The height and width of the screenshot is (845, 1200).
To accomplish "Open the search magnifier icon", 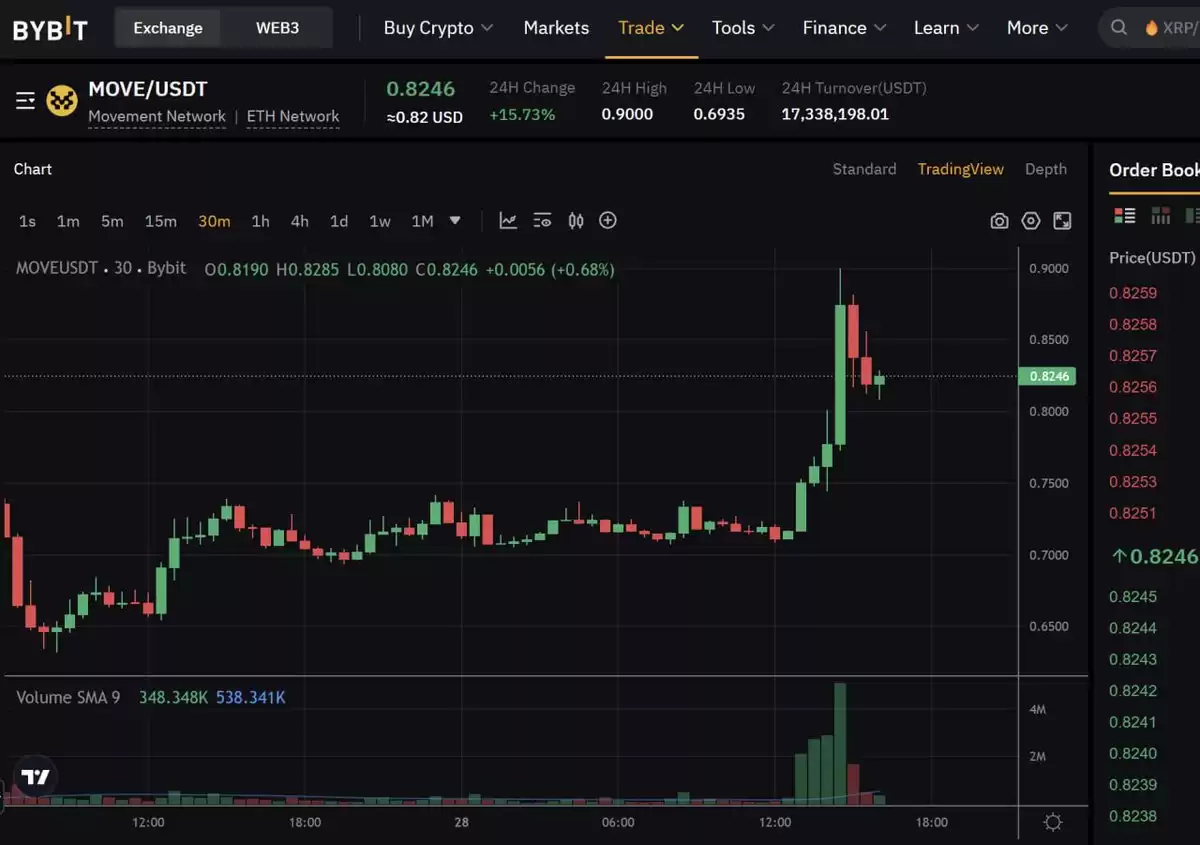I will coord(1119,28).
